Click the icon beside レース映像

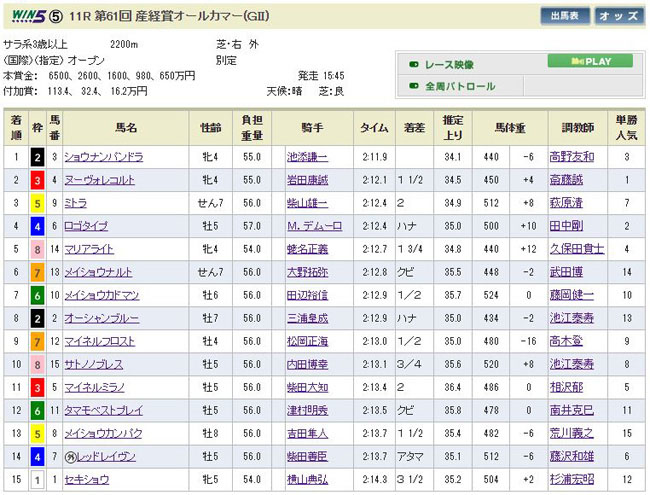(x=414, y=62)
